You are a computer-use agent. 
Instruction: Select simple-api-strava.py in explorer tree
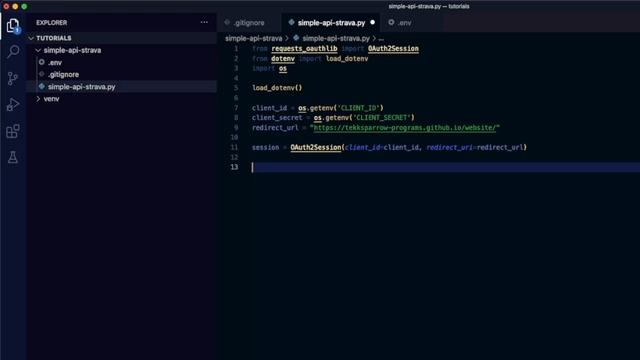81,87
